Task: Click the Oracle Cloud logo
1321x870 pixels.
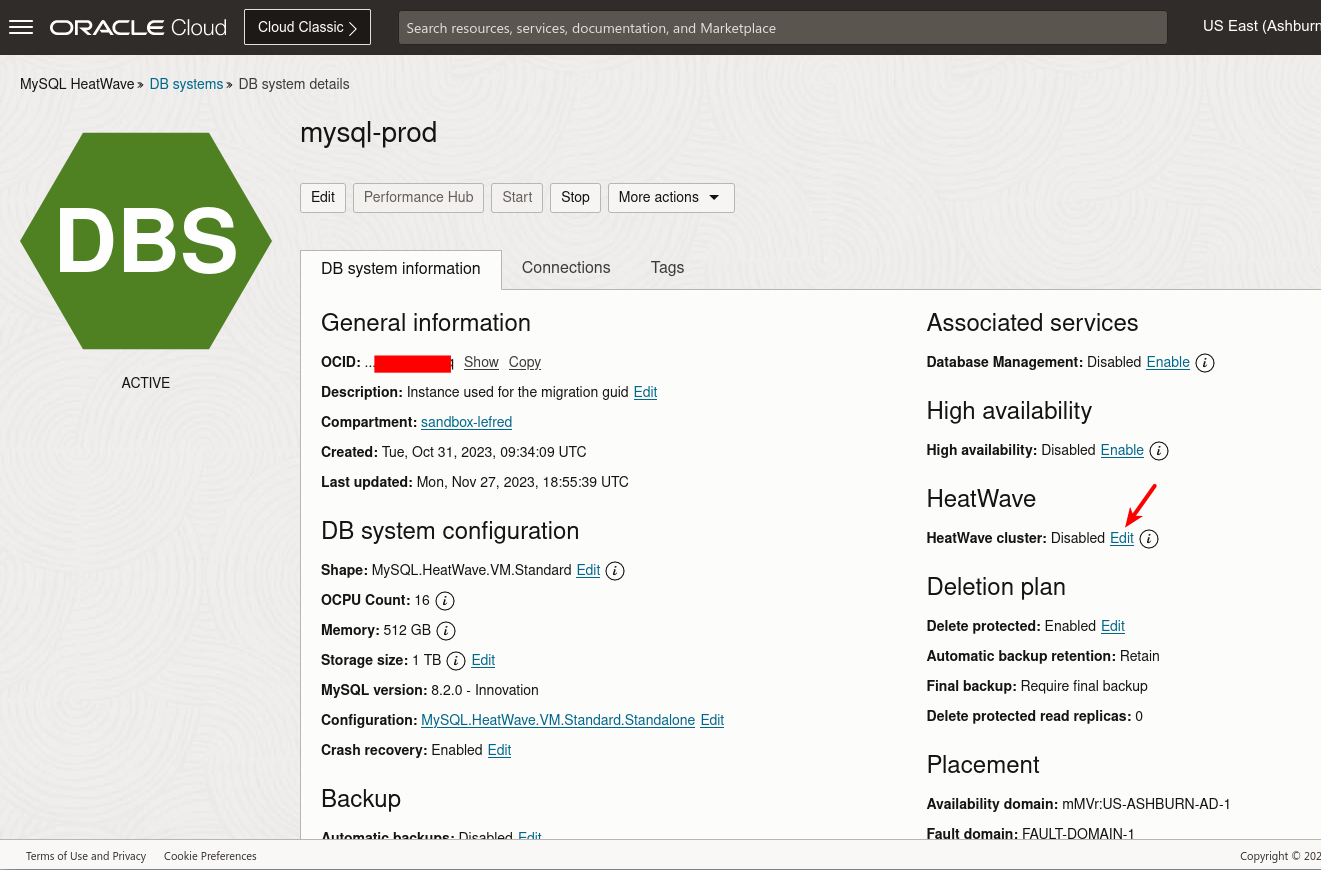Action: pyautogui.click(x=139, y=27)
